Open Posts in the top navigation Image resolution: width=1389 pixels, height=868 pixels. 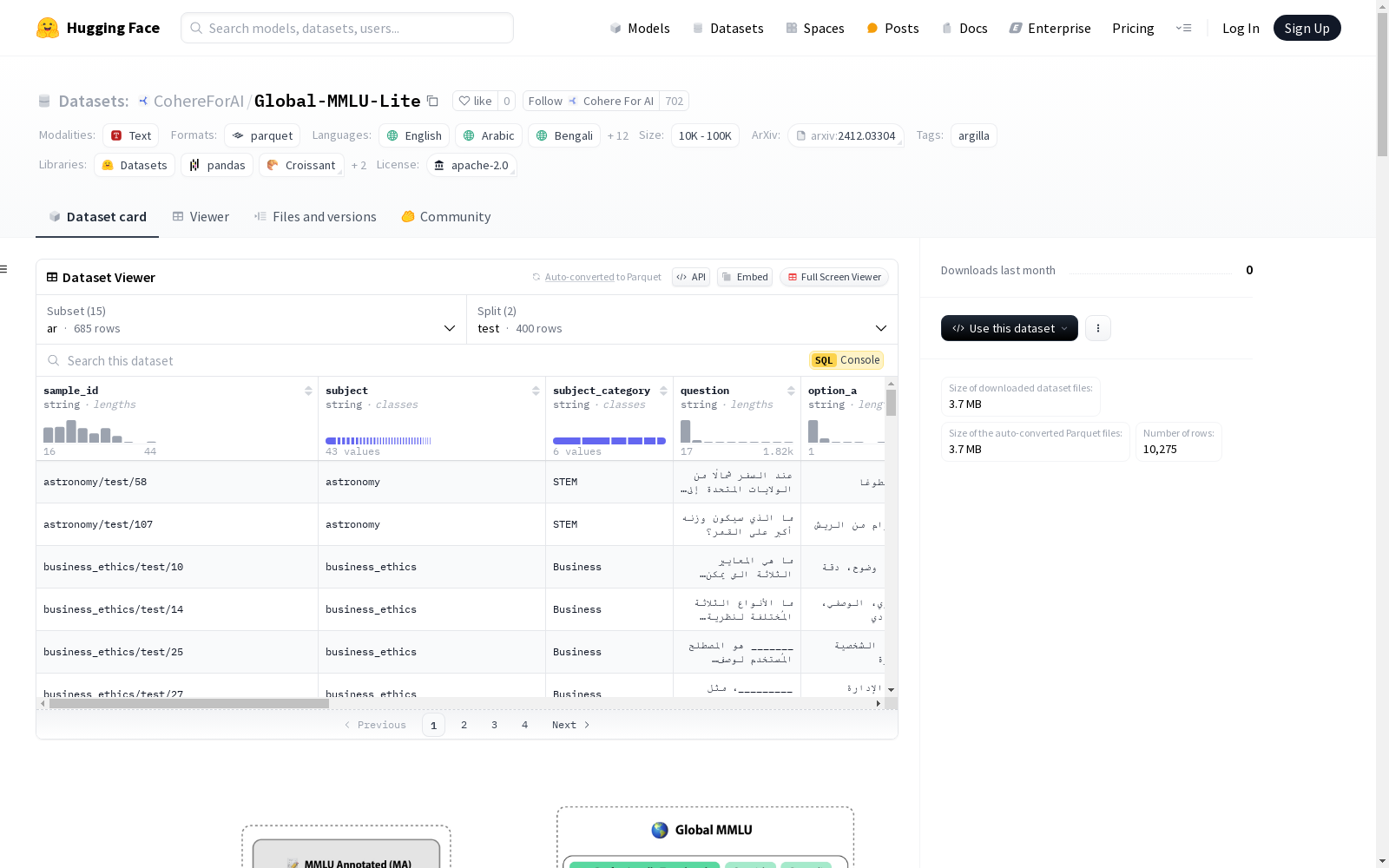pyautogui.click(x=892, y=28)
